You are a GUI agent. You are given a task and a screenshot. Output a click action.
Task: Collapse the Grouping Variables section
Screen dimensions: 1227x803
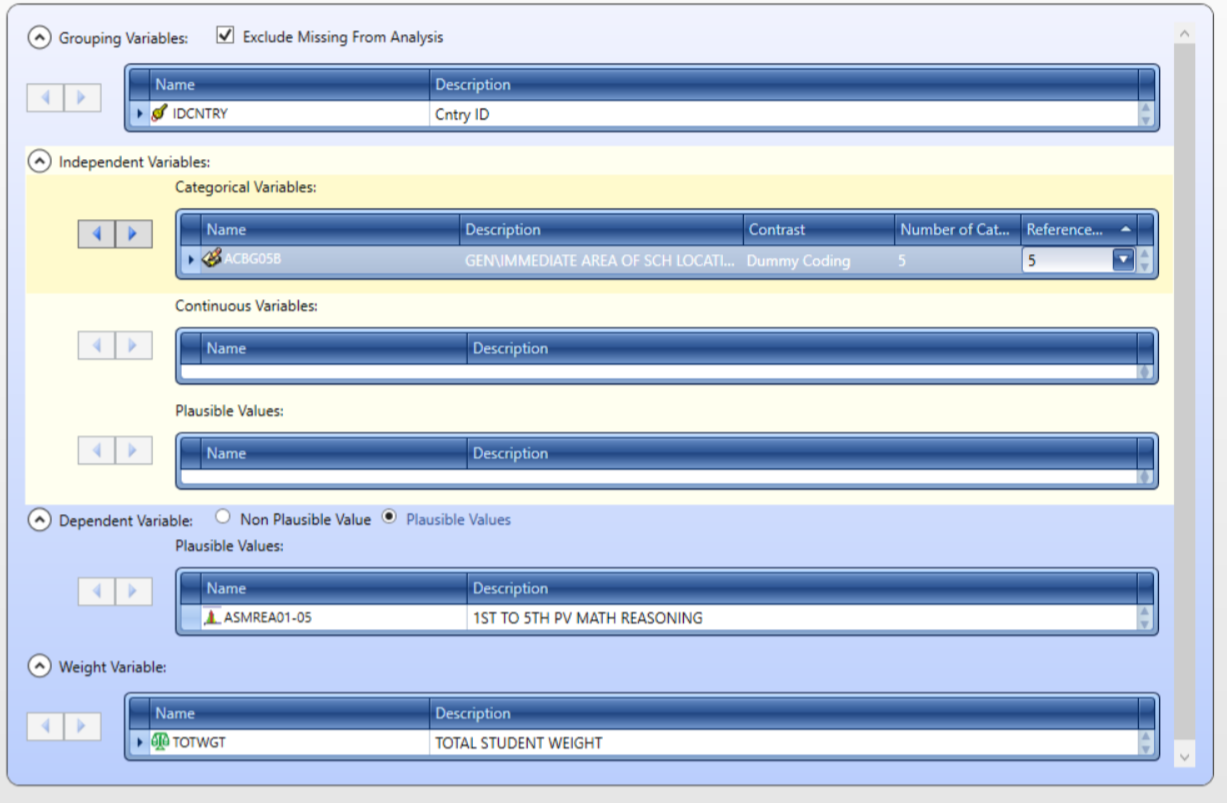pos(39,38)
